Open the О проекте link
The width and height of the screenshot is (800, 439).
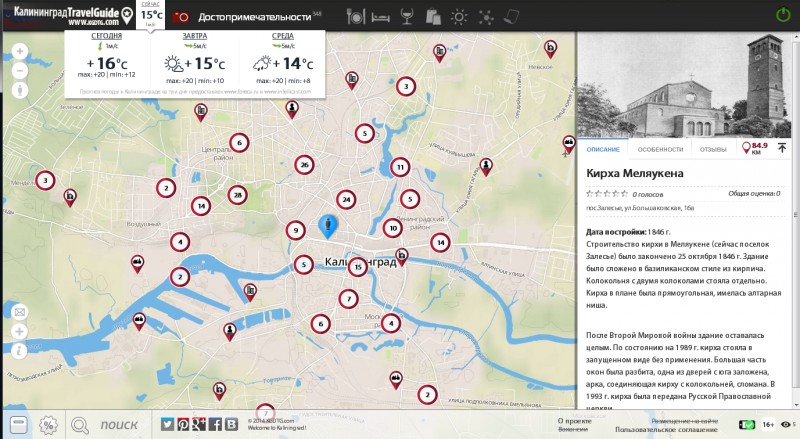[x=574, y=421]
